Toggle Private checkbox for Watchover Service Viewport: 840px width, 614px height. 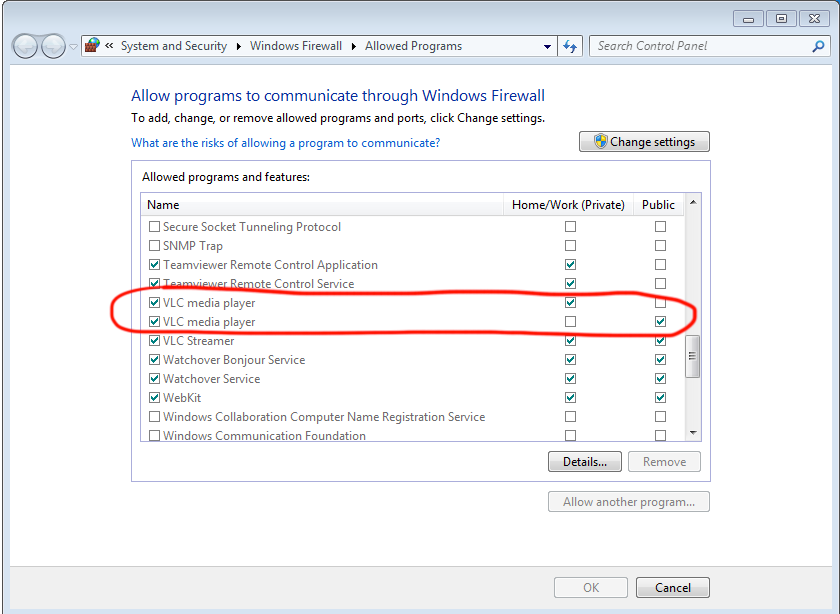pos(571,379)
